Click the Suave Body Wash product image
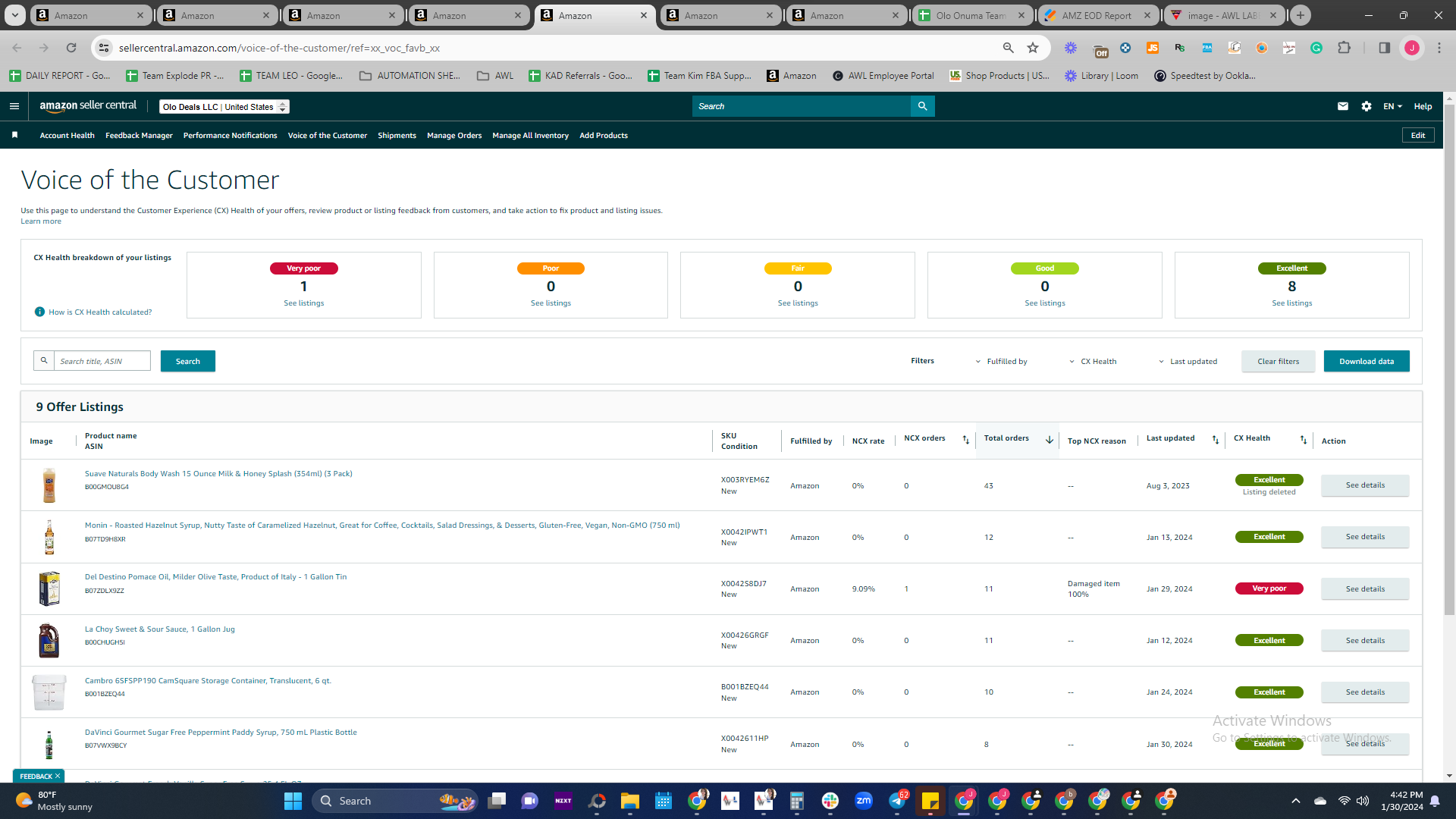Viewport: 1456px width, 819px height. [x=49, y=485]
